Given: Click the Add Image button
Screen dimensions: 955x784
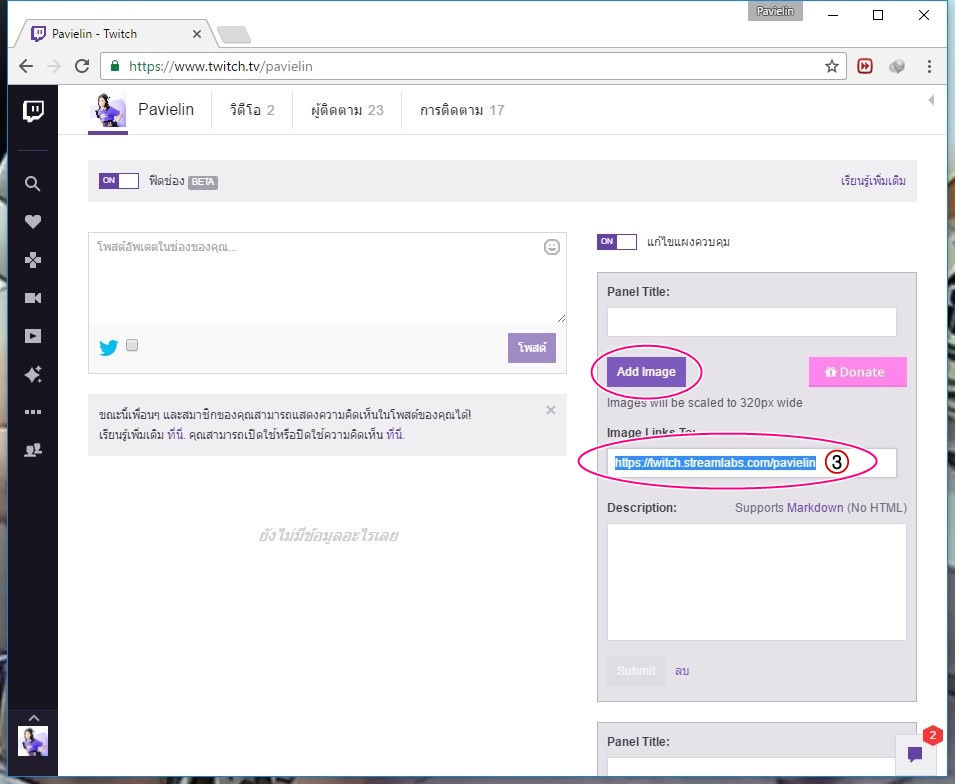Looking at the screenshot, I should point(646,372).
